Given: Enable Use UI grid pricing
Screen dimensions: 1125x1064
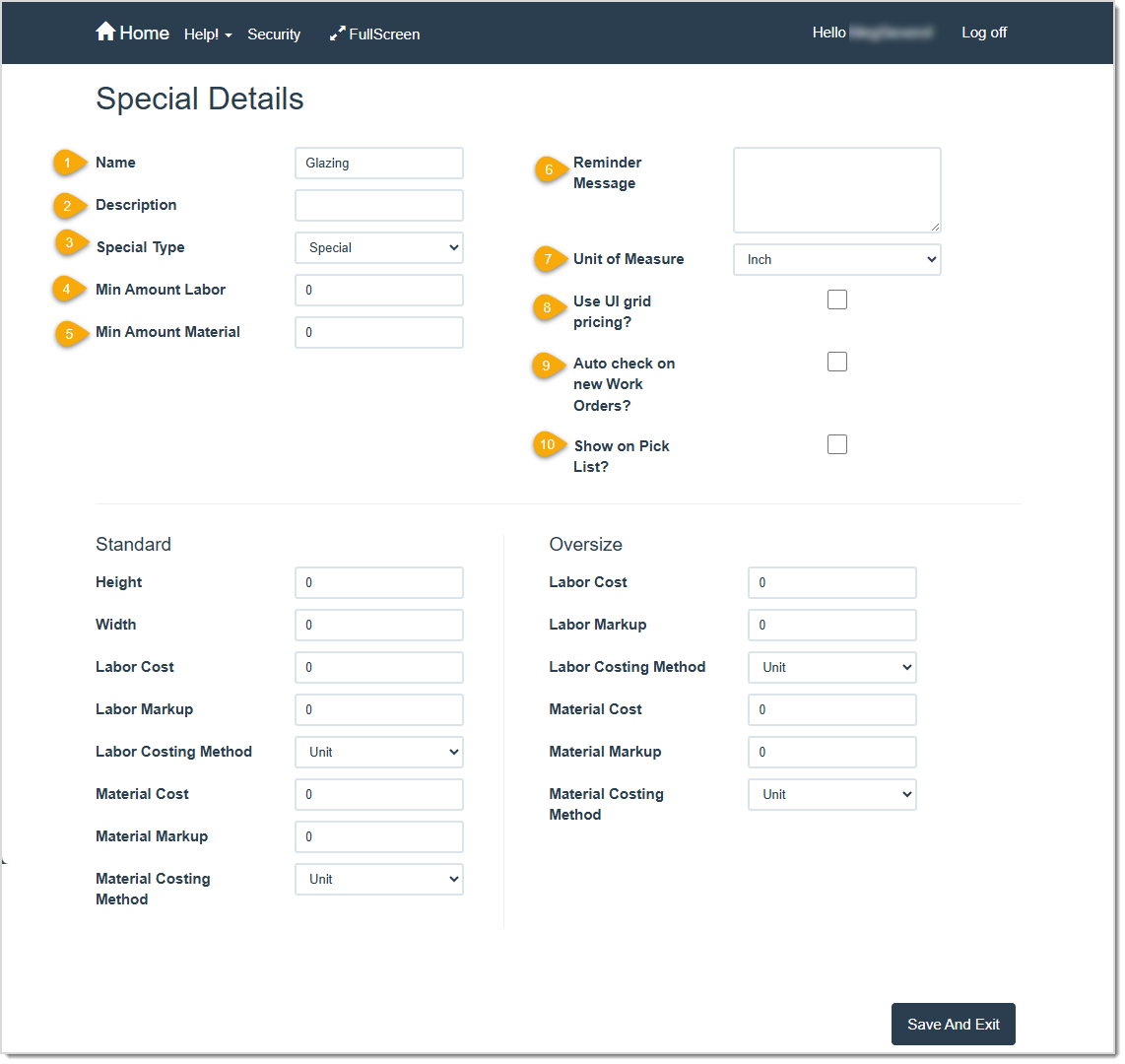Looking at the screenshot, I should (836, 299).
